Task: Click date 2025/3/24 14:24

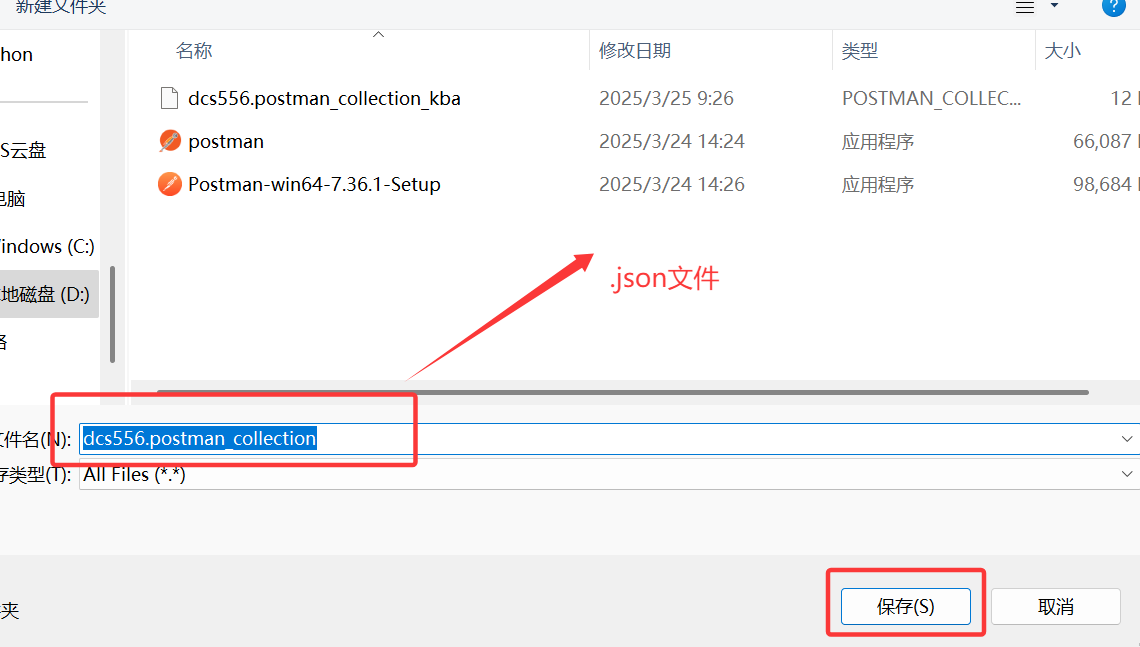Action: pos(672,141)
